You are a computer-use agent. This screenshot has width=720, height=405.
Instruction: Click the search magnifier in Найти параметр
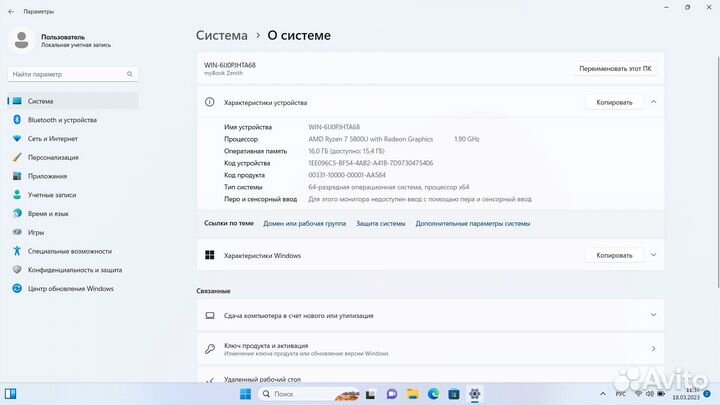[x=129, y=74]
